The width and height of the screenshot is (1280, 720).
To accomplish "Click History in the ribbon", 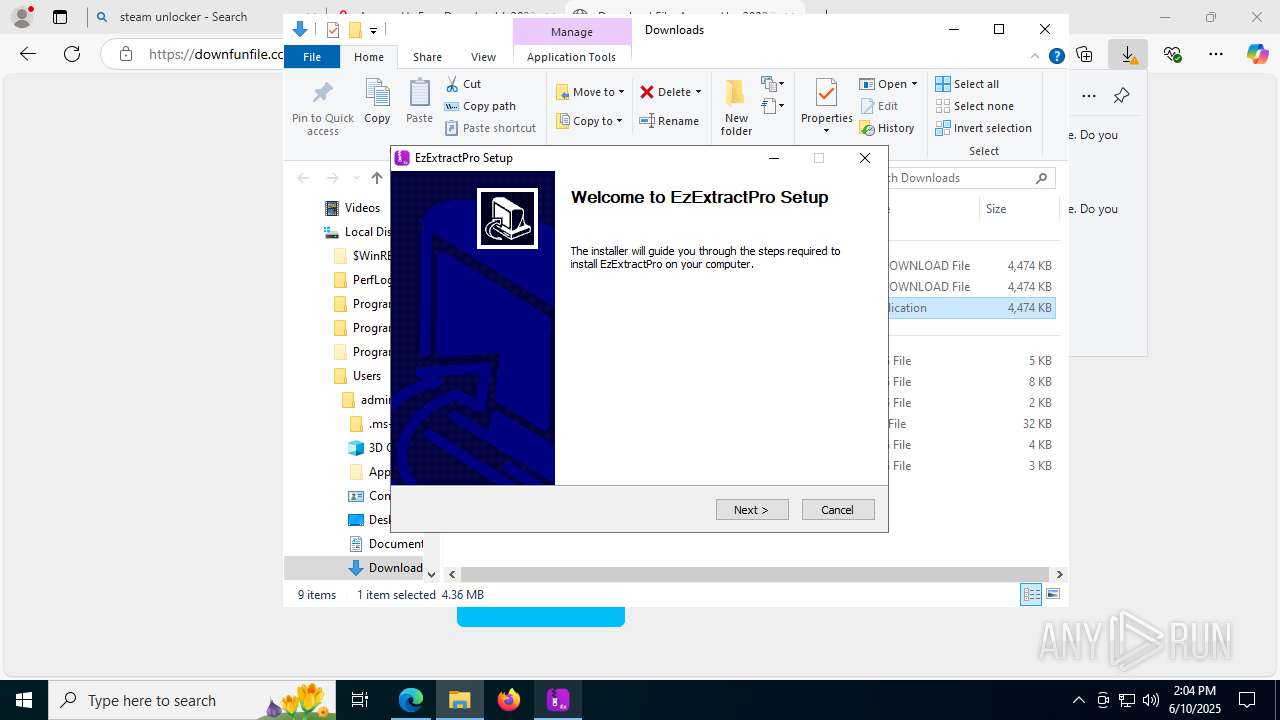I will click(x=887, y=128).
